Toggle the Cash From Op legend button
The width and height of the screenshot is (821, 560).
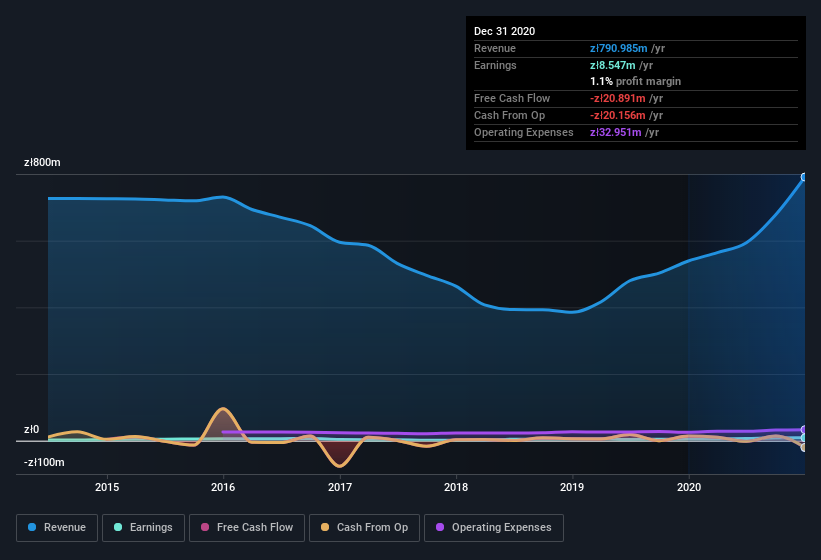click(x=364, y=528)
